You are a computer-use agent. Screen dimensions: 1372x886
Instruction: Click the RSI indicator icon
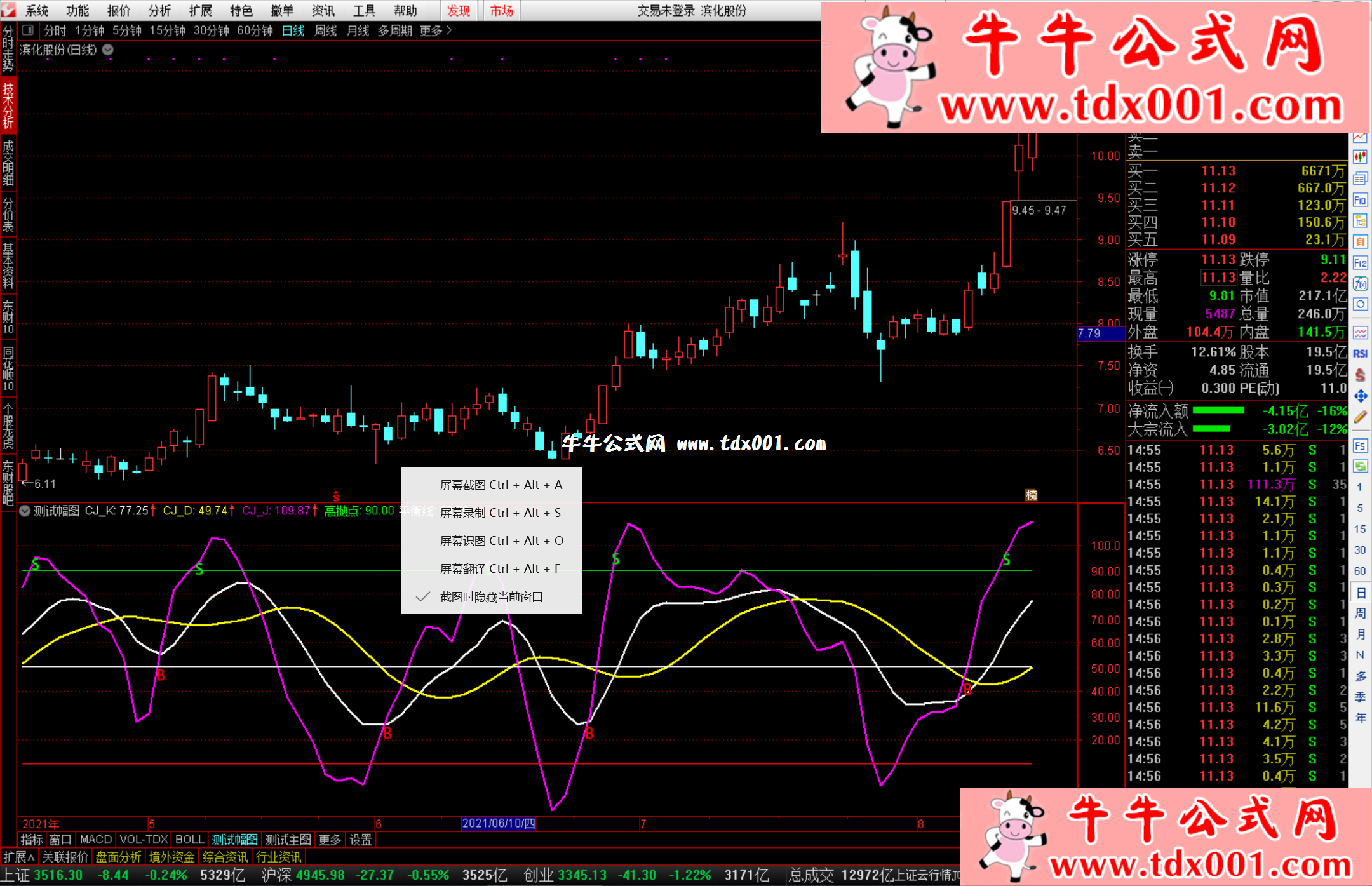pyautogui.click(x=1360, y=354)
